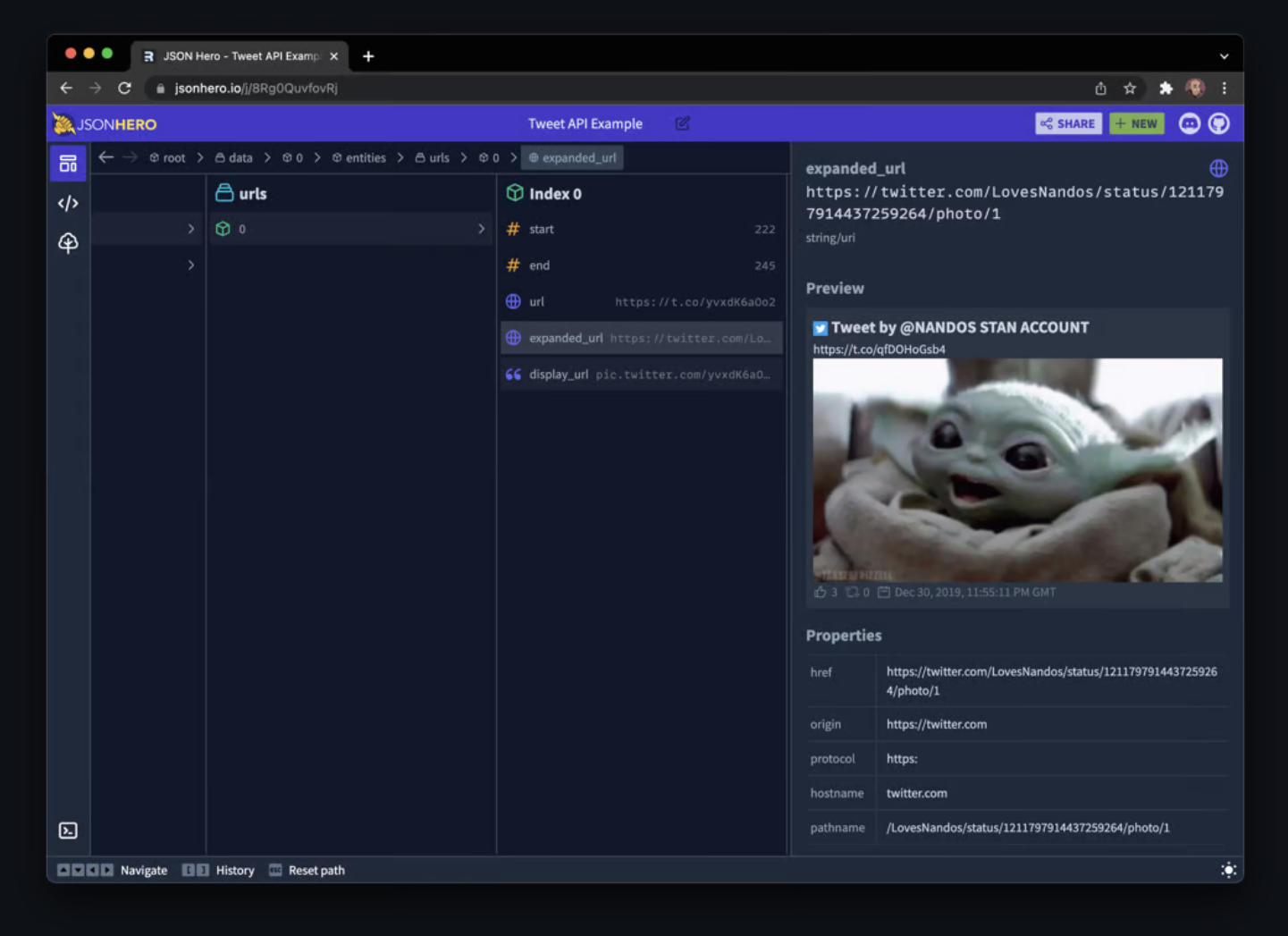The image size is (1288, 936).
Task: Go forward with path bar right arrow
Action: click(x=130, y=157)
